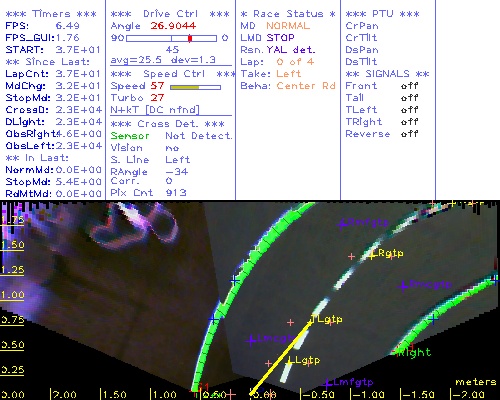Select the purple Lmcgtp cross marker

(x=251, y=341)
